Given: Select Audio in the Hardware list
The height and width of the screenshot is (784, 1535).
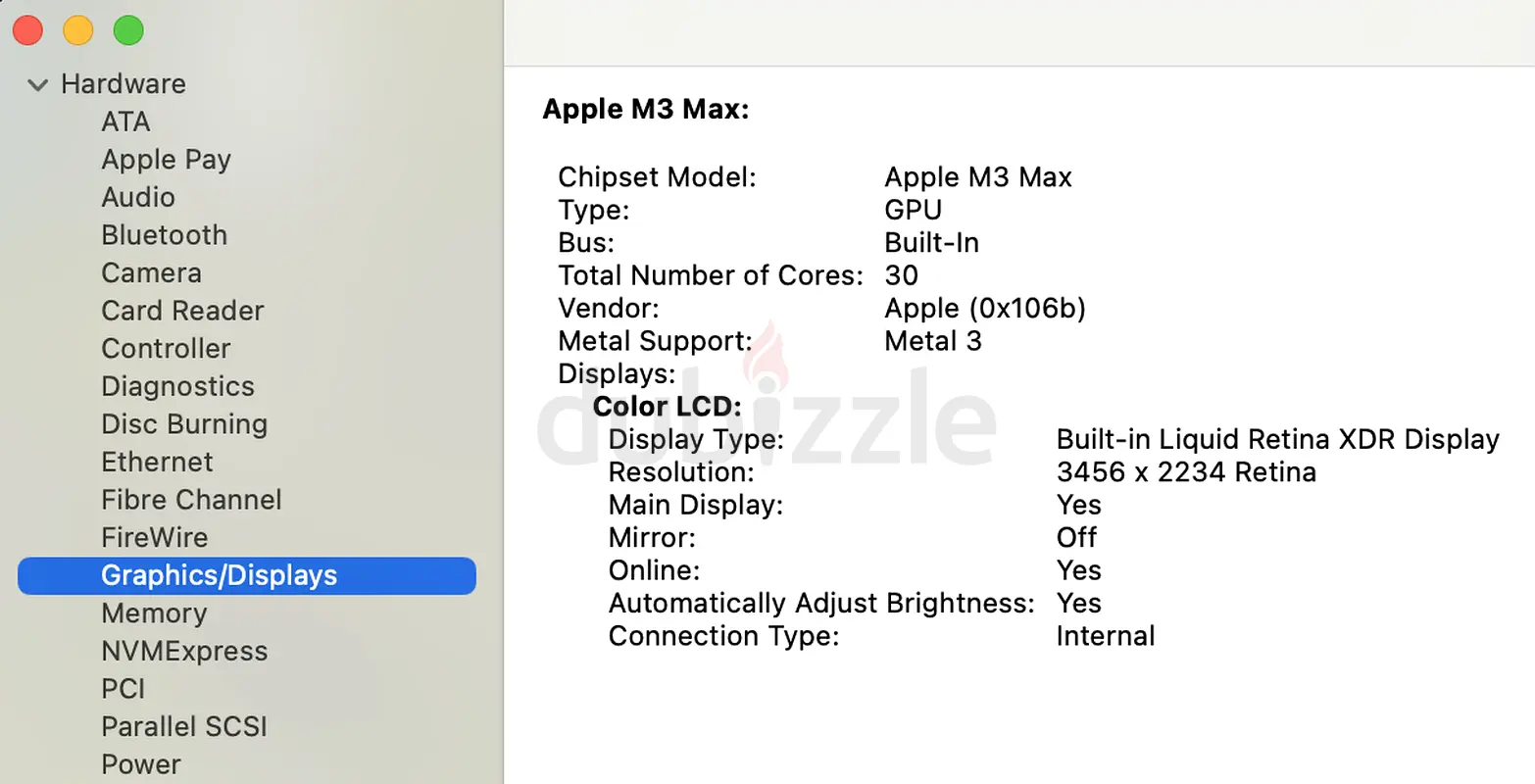Looking at the screenshot, I should click(138, 197).
